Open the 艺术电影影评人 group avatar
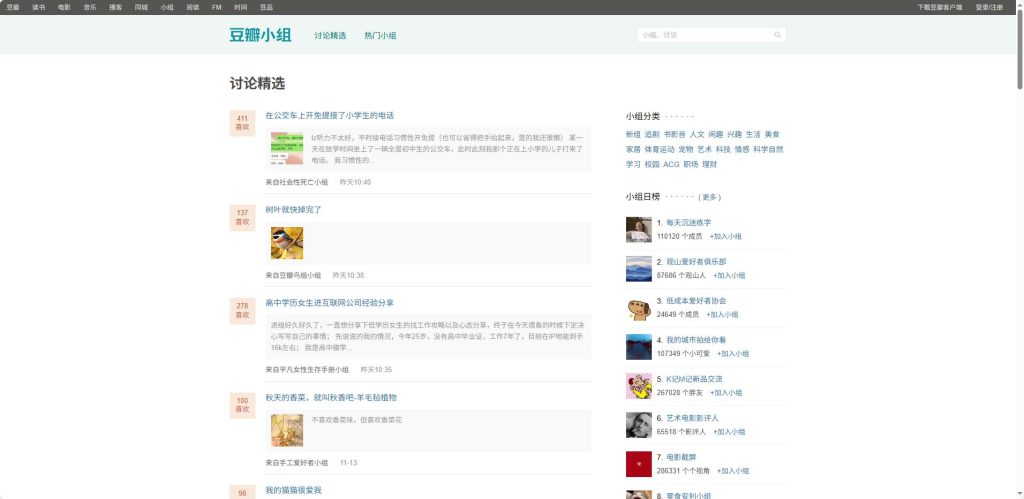 point(639,425)
